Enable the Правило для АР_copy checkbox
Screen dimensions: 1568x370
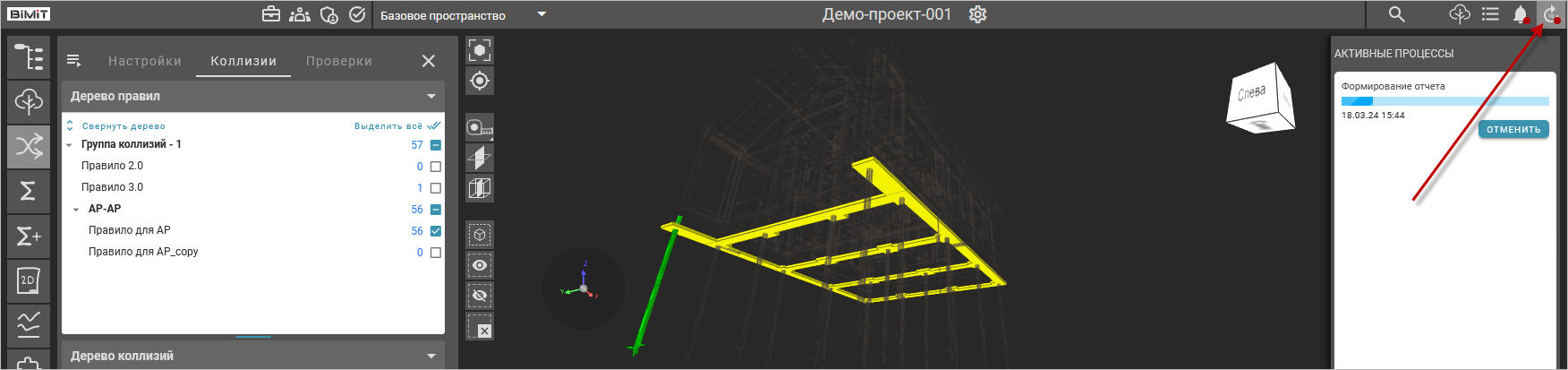click(436, 253)
